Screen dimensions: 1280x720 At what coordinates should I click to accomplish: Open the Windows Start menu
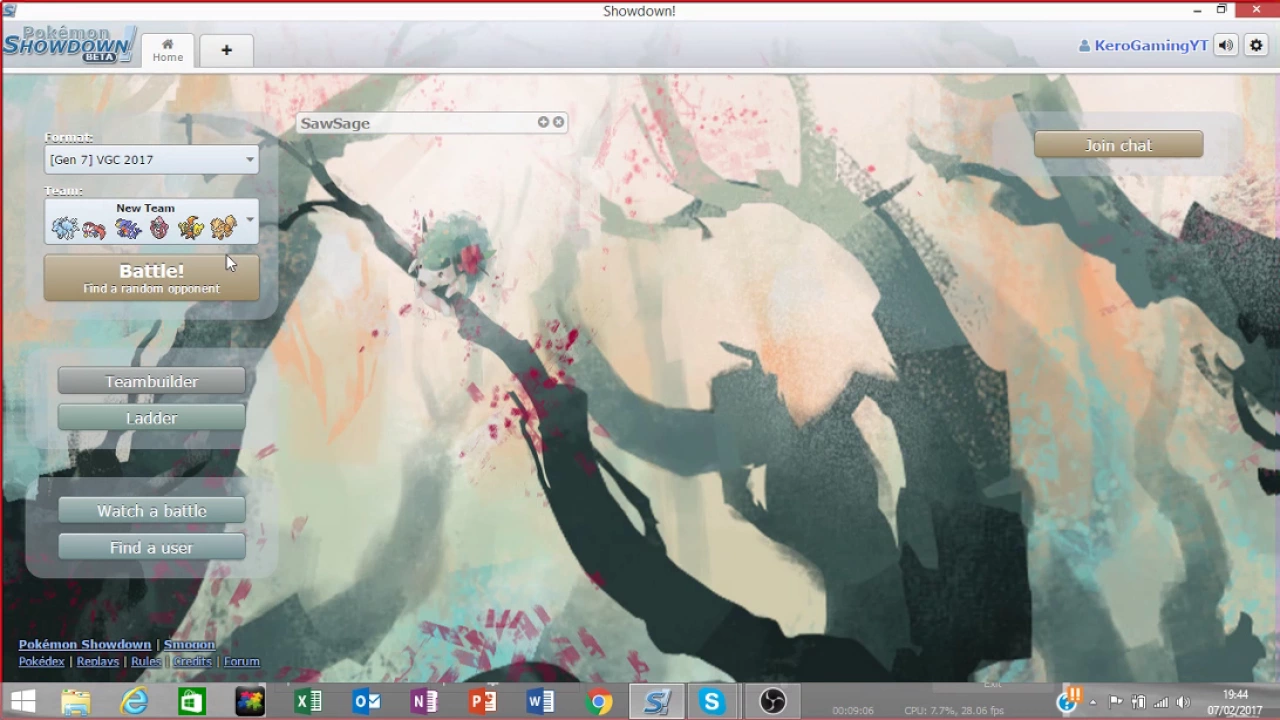23,702
